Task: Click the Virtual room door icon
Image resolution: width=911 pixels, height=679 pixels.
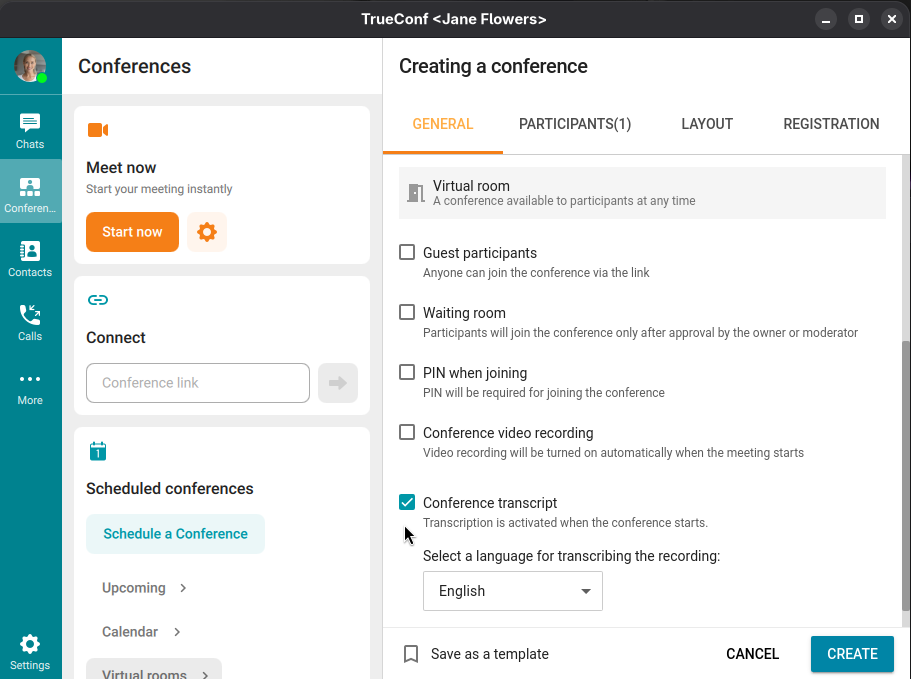Action: tap(416, 193)
